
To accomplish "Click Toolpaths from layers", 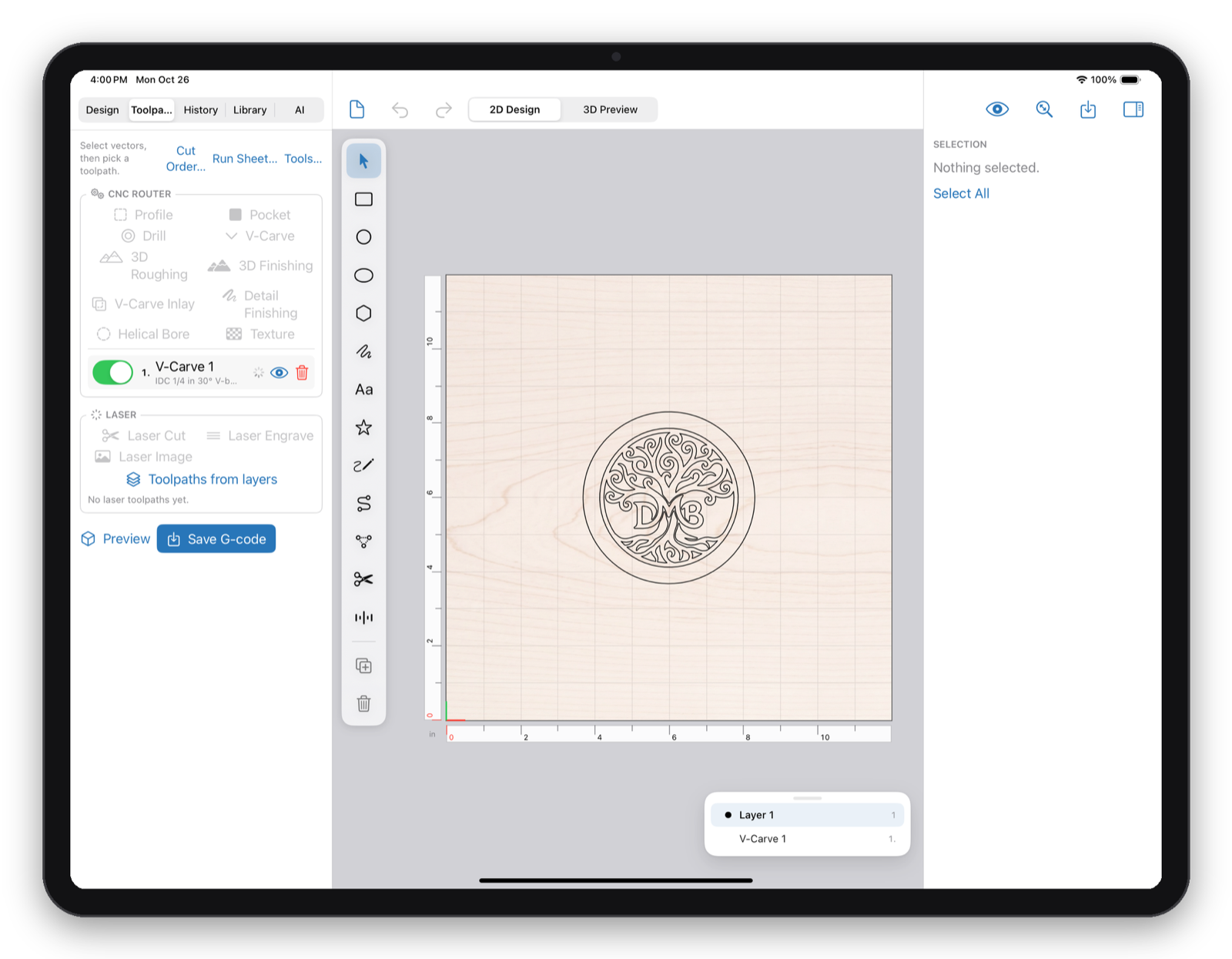I will [202, 479].
